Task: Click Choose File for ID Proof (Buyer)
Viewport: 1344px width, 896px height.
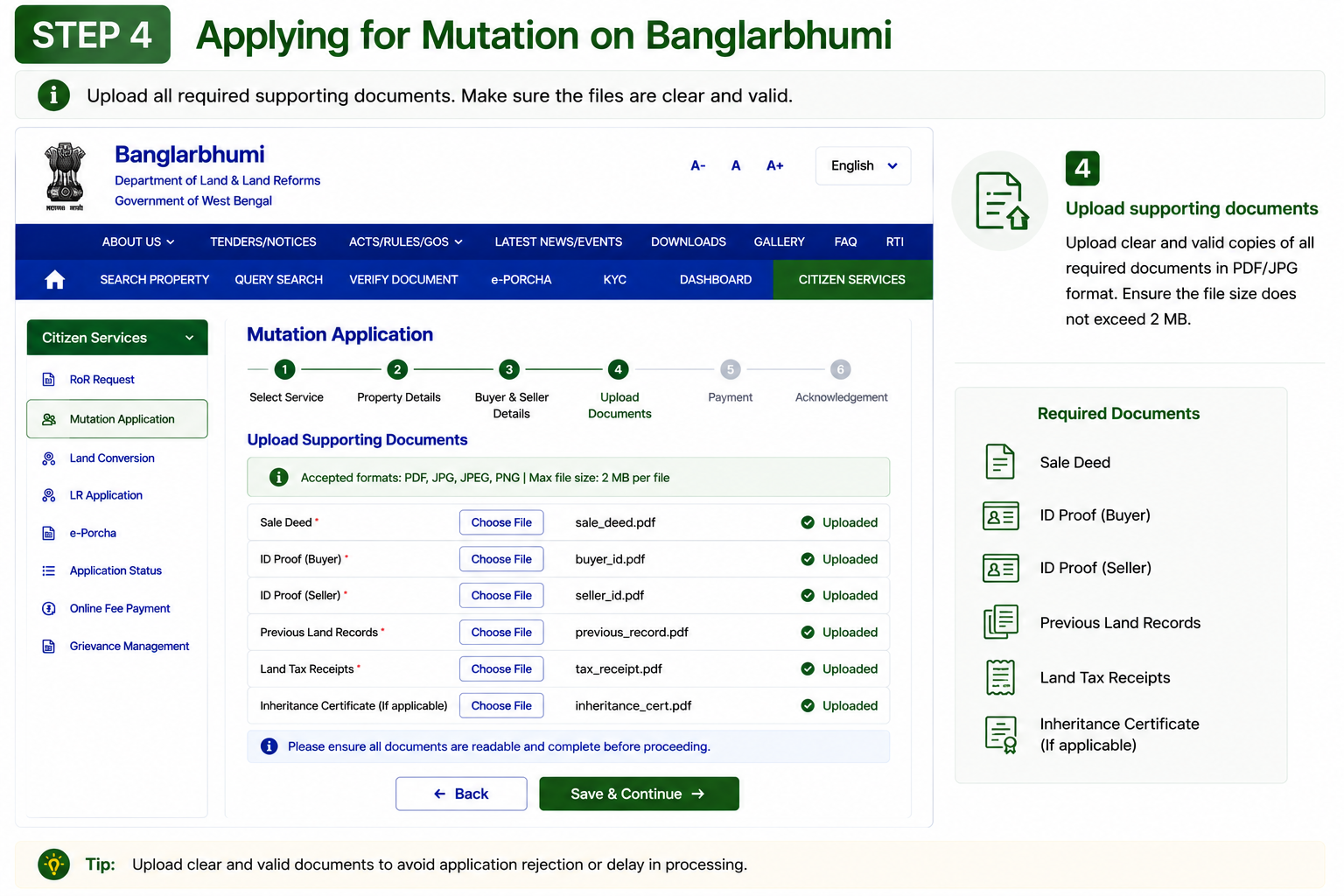Action: point(501,559)
